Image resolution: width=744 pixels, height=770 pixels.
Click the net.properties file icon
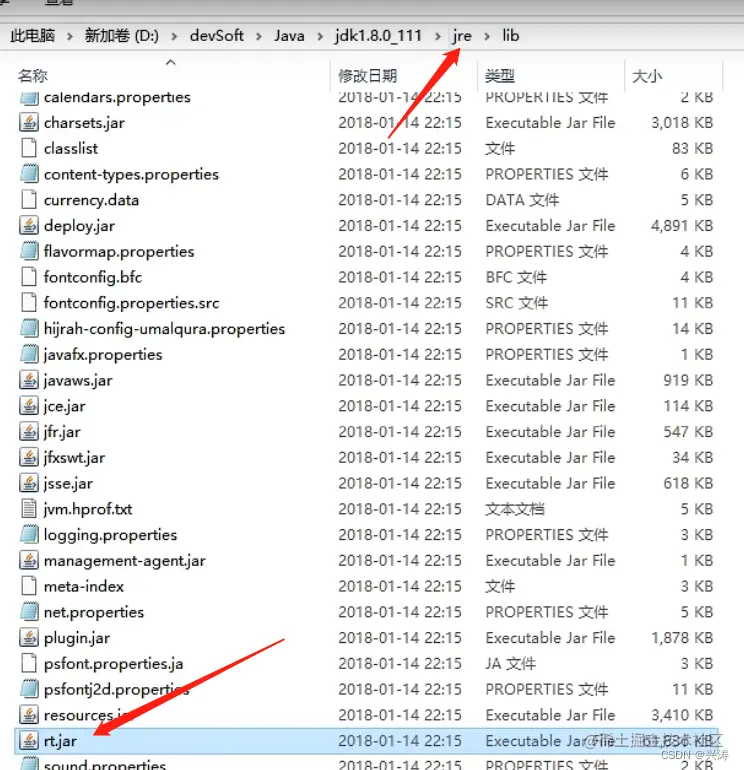[28, 612]
